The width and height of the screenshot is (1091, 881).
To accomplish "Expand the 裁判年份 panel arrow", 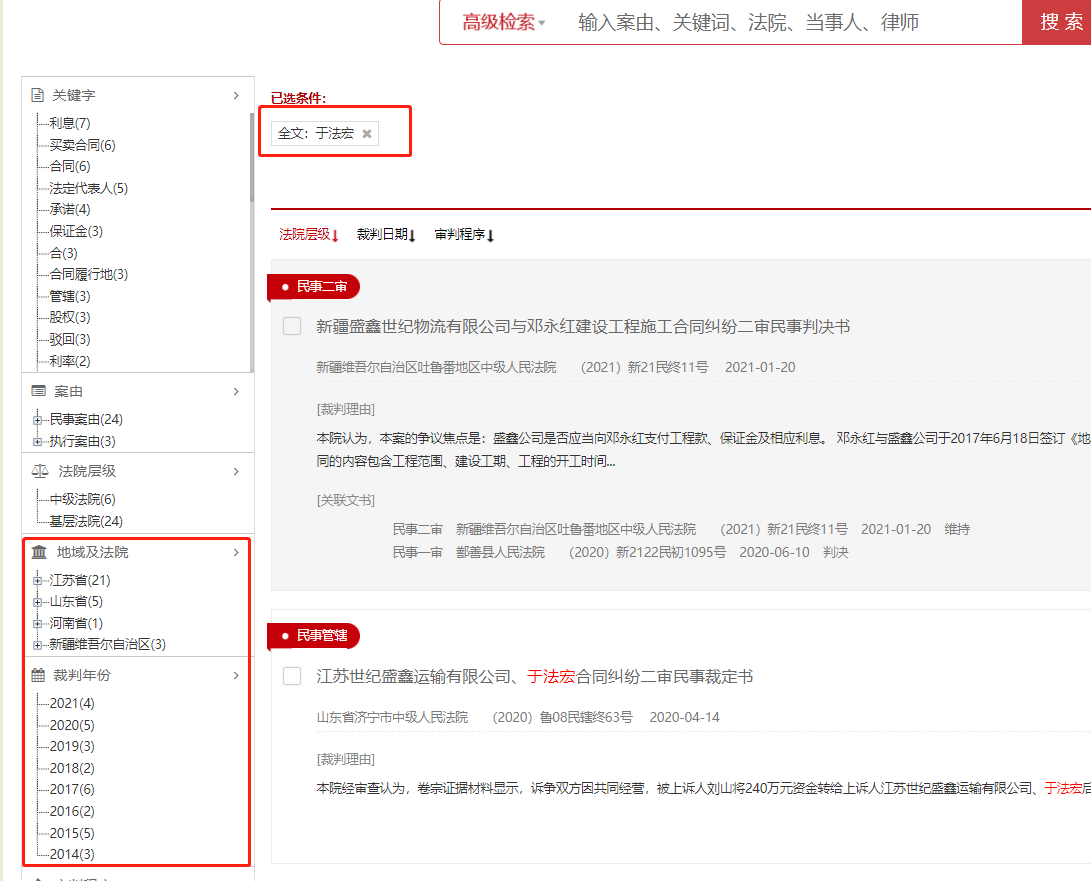I will click(x=236, y=675).
